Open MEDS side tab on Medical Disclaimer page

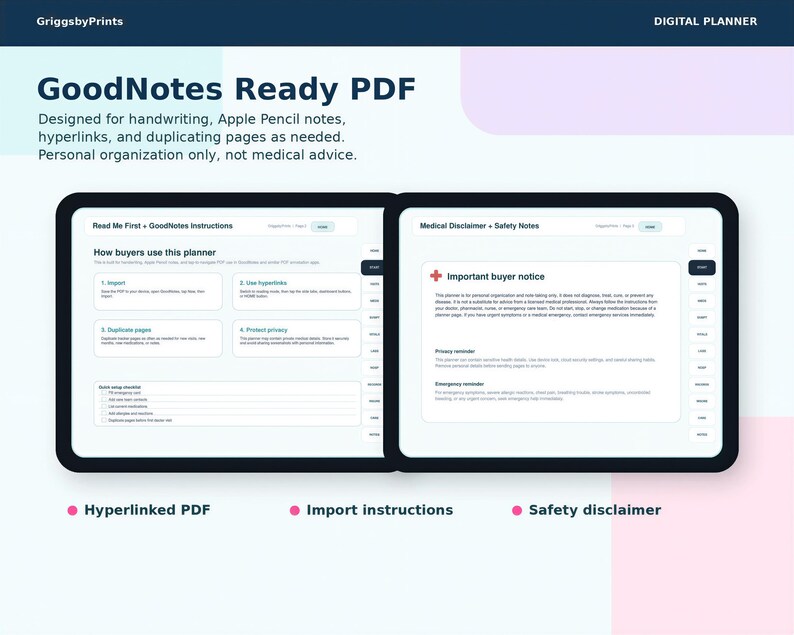[702, 301]
